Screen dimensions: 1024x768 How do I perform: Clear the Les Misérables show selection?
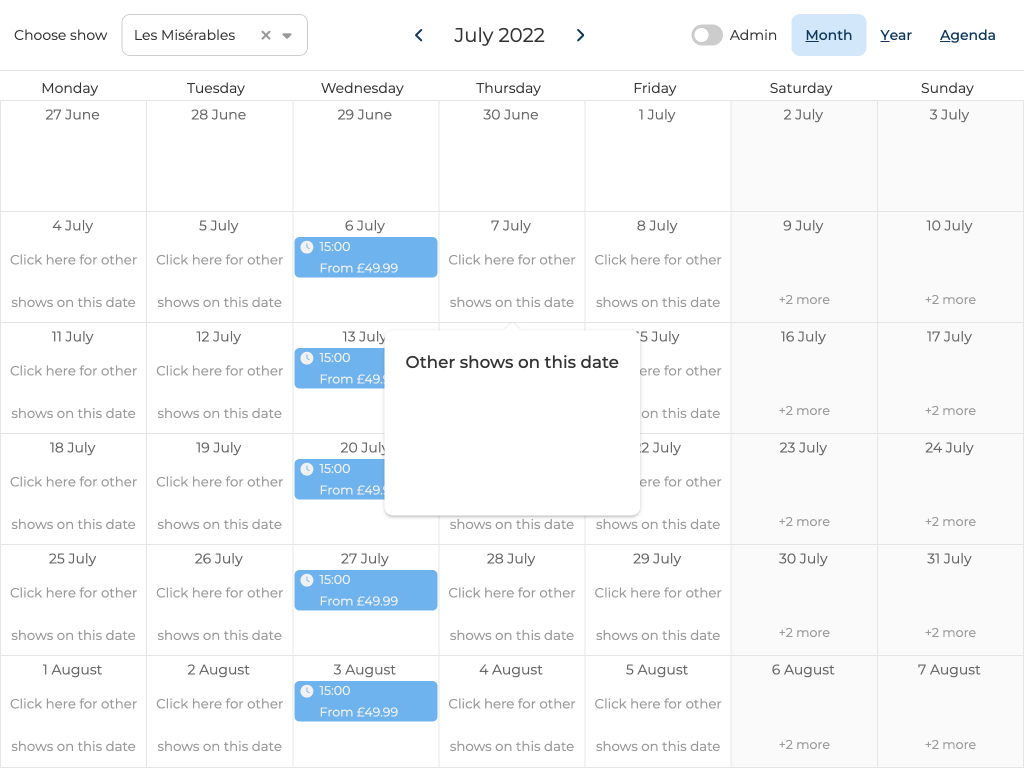coord(266,35)
